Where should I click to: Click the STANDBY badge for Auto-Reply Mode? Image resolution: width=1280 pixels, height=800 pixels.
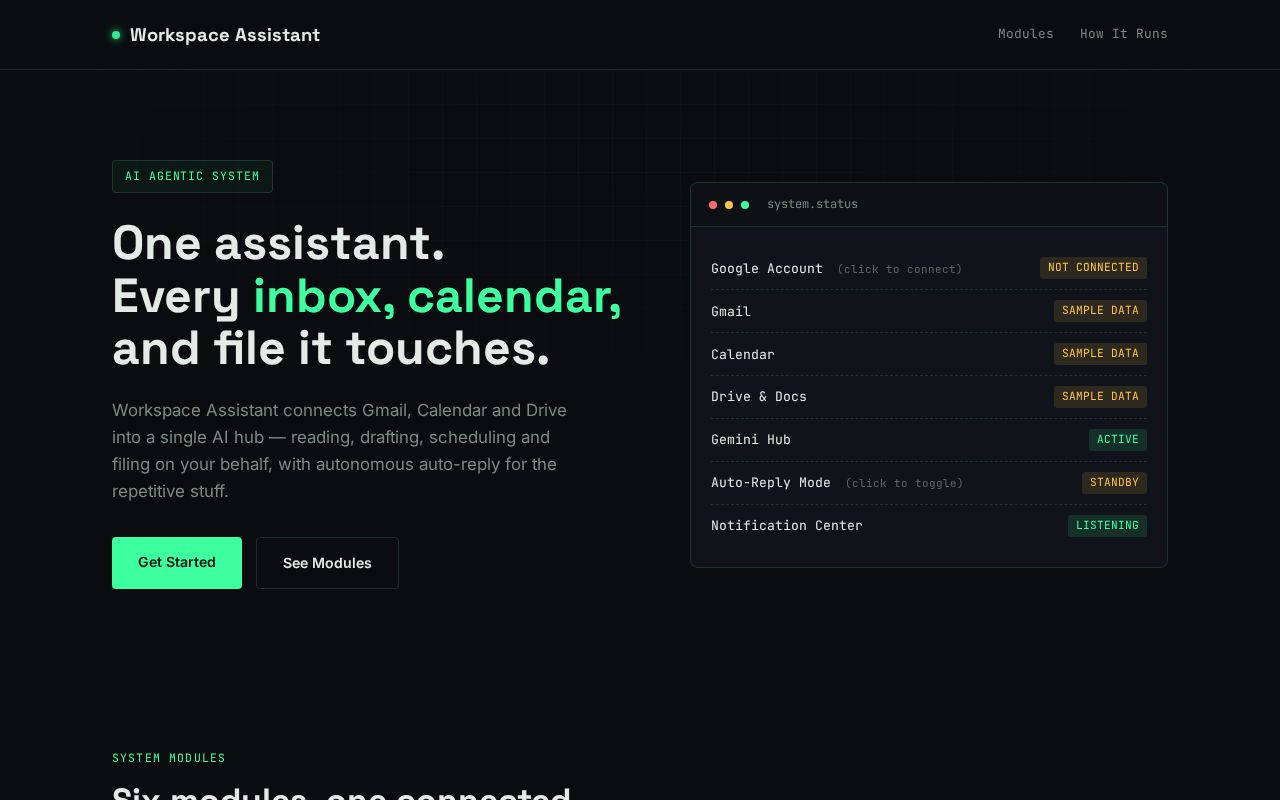tap(1114, 483)
